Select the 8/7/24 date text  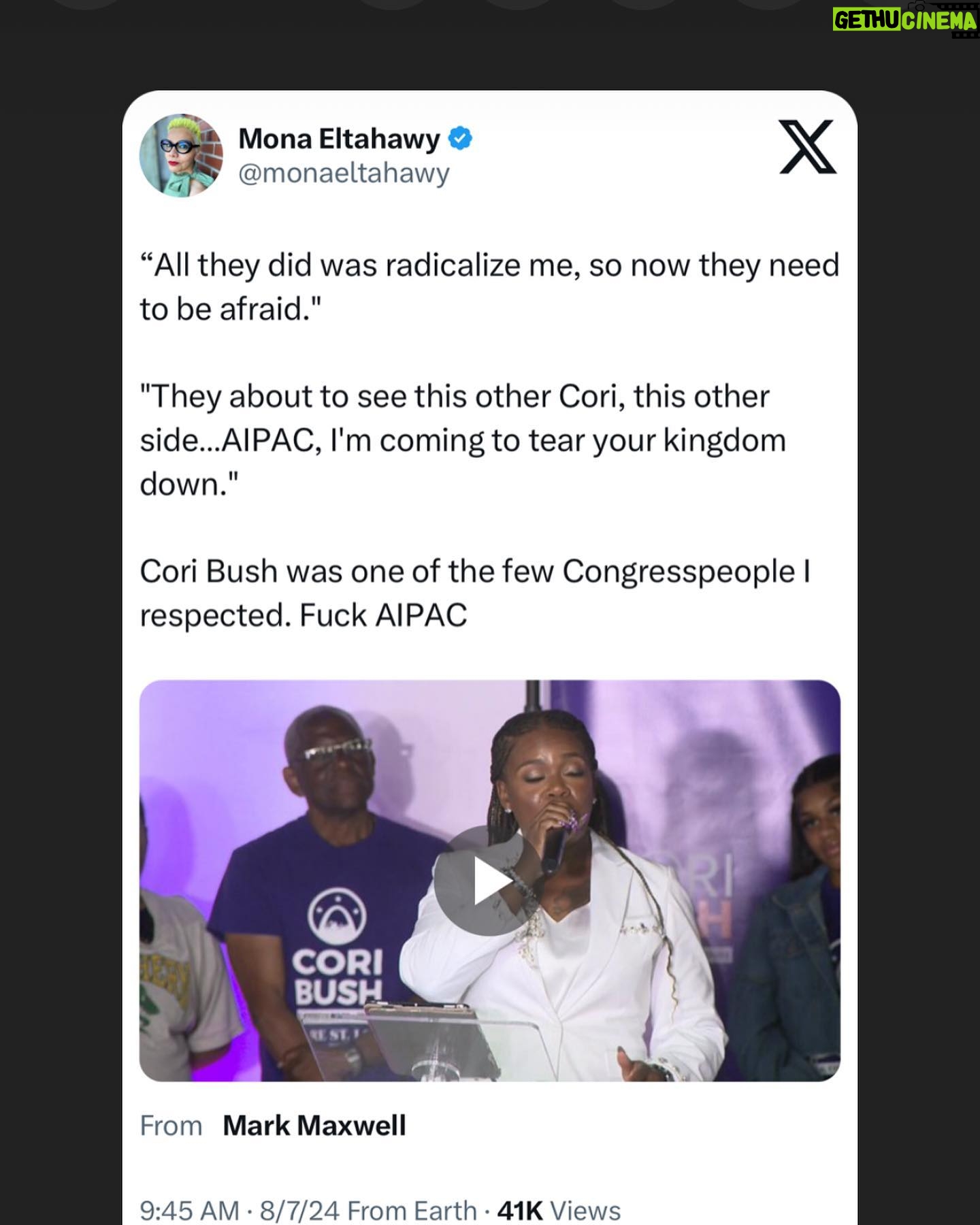click(299, 1211)
